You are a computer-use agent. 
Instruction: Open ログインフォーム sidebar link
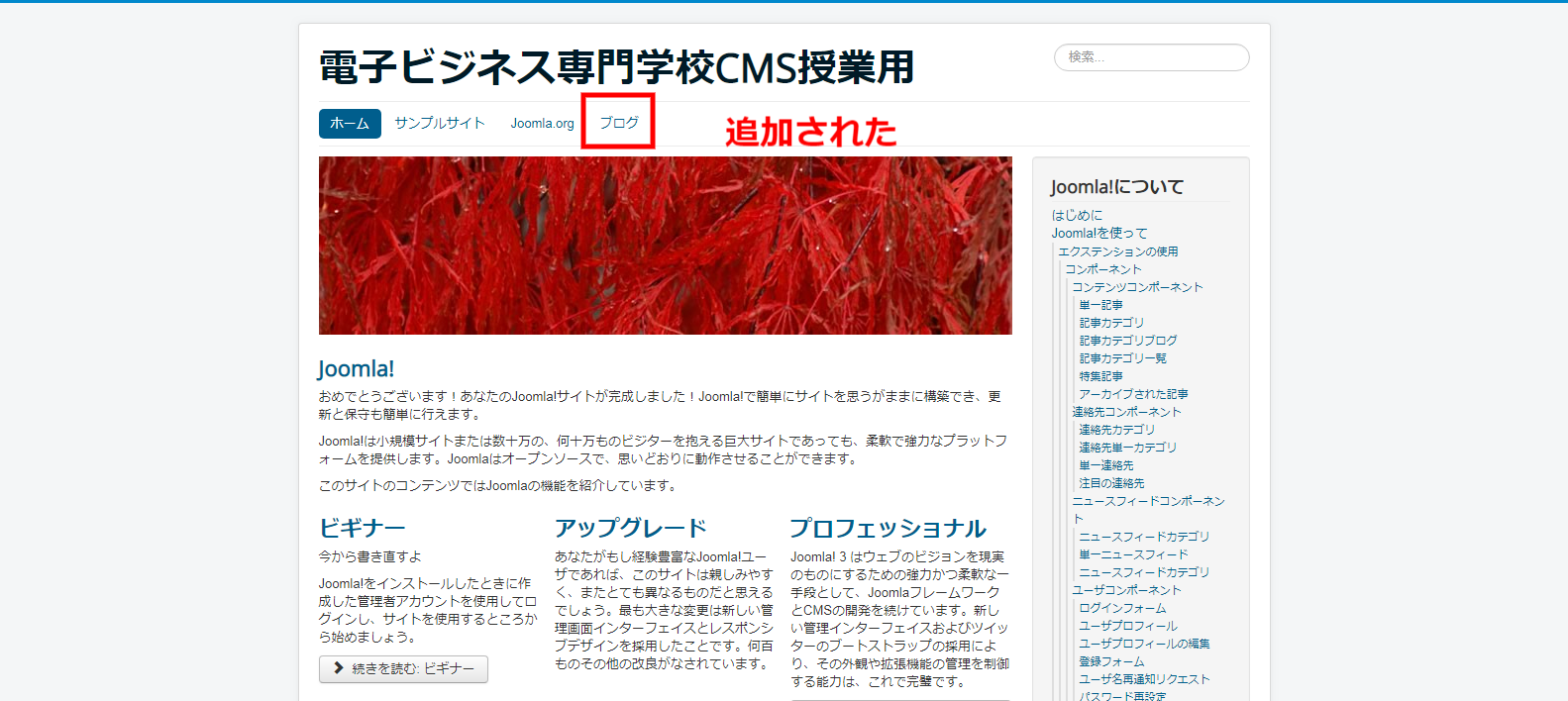pos(1122,608)
